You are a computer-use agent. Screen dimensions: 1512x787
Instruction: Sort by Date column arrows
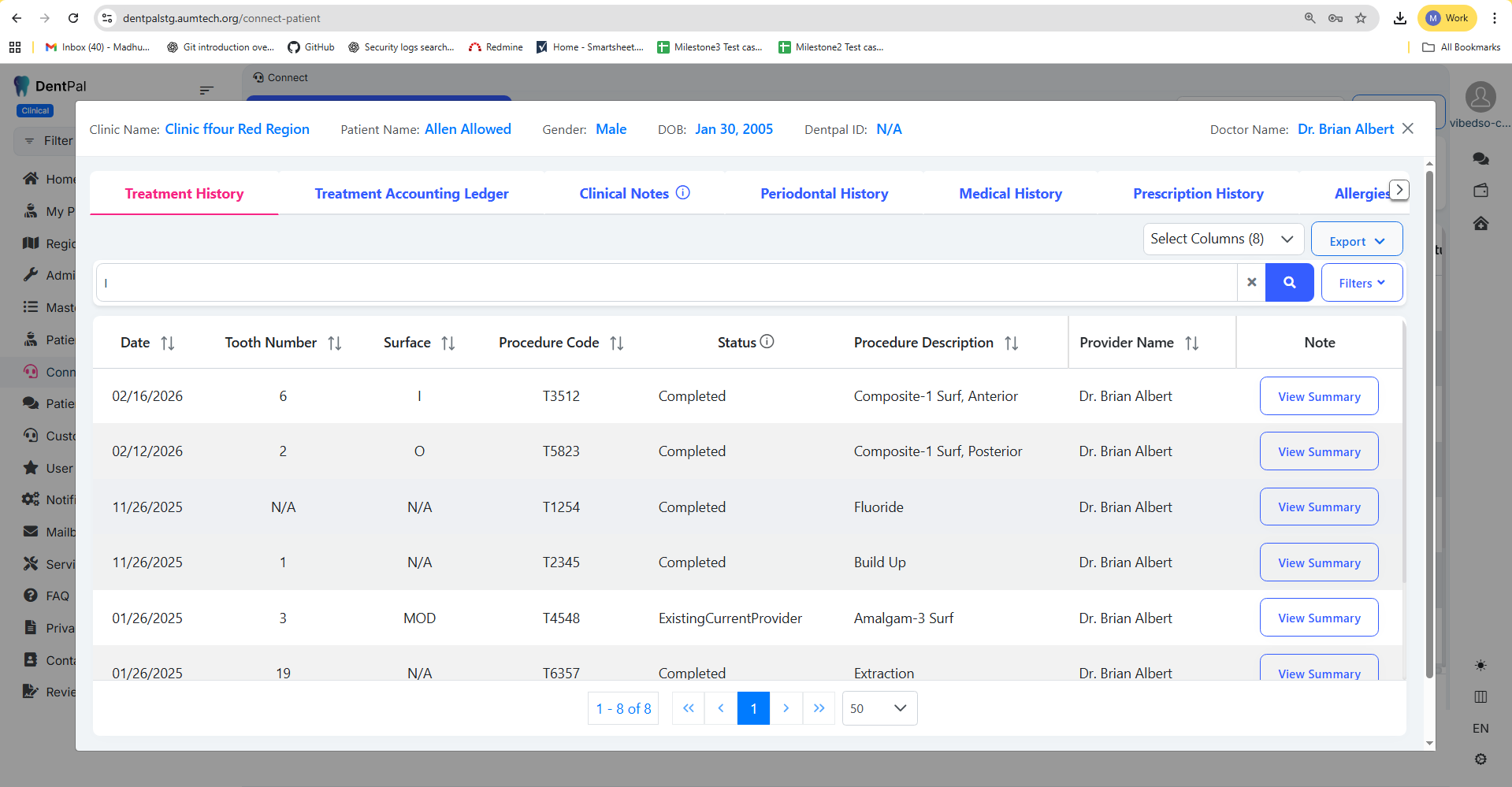[x=168, y=343]
